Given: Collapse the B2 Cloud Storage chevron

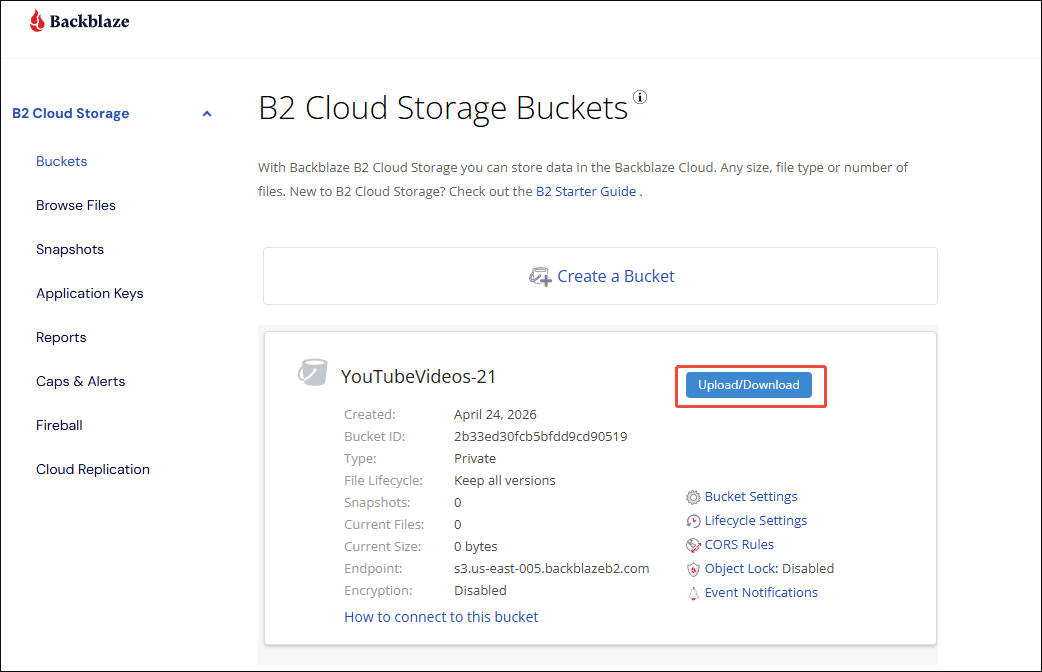Looking at the screenshot, I should click(x=207, y=114).
